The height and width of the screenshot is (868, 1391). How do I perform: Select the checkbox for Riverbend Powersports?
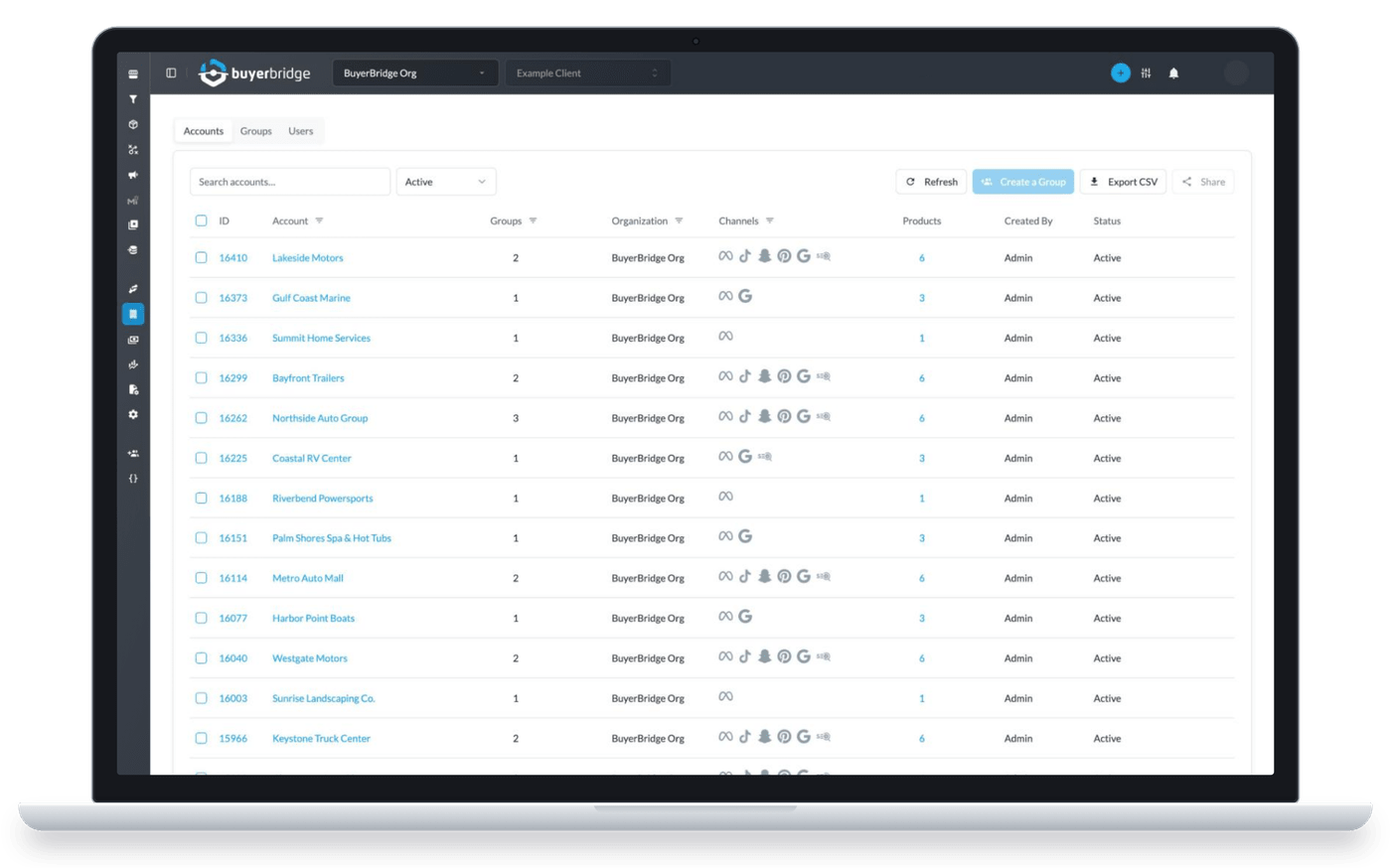(201, 499)
